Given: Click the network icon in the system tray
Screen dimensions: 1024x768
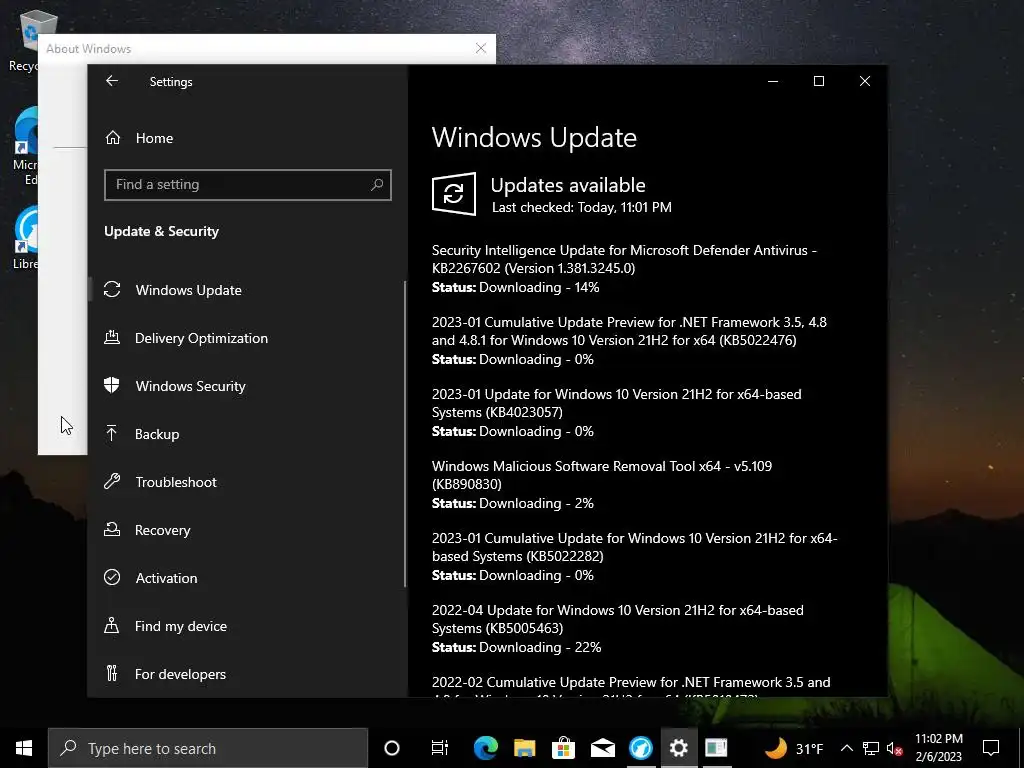Looking at the screenshot, I should tap(871, 748).
